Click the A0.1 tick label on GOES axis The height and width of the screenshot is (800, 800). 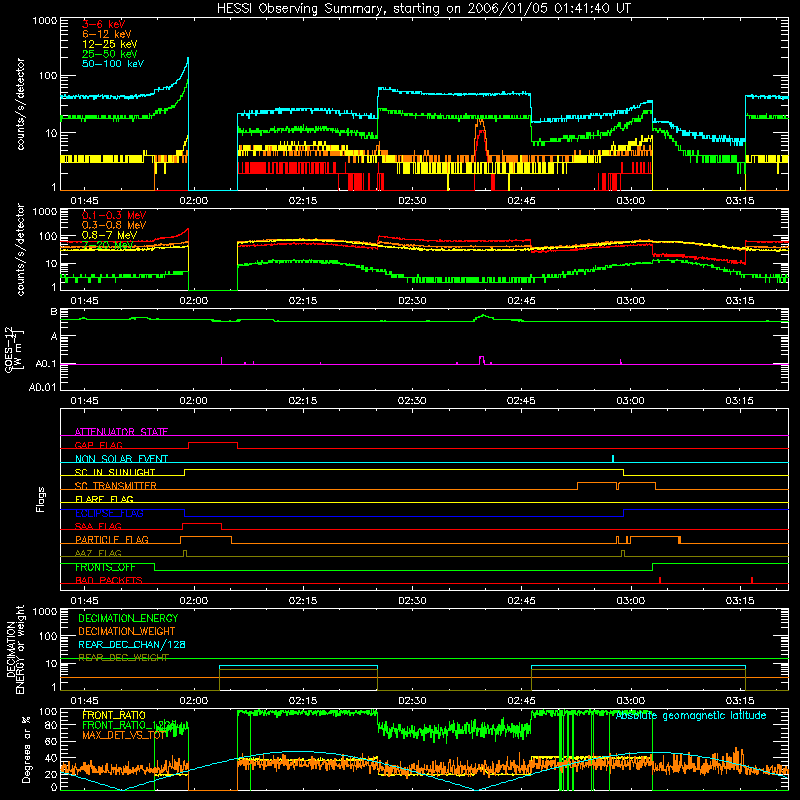pyautogui.click(x=45, y=364)
